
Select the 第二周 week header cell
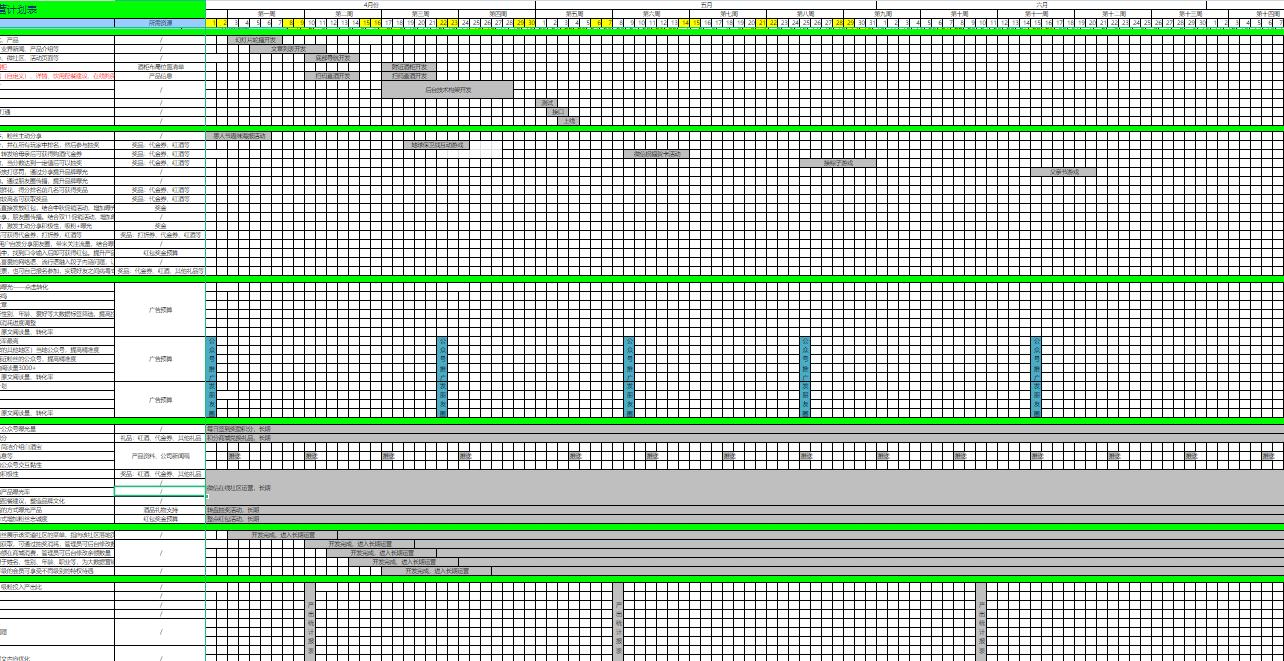[343, 13]
